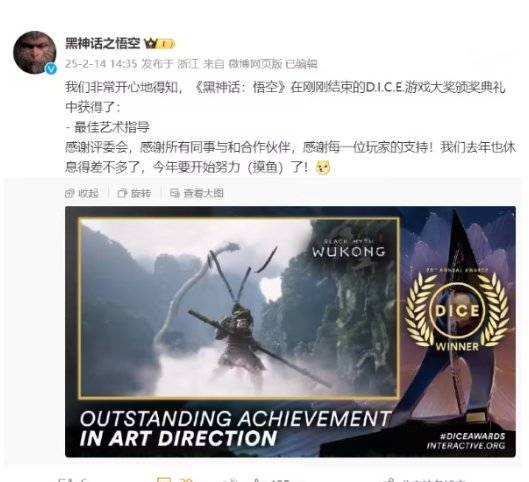Open the 黑神话之悟空 username link
The image size is (529, 482).
[103, 44]
